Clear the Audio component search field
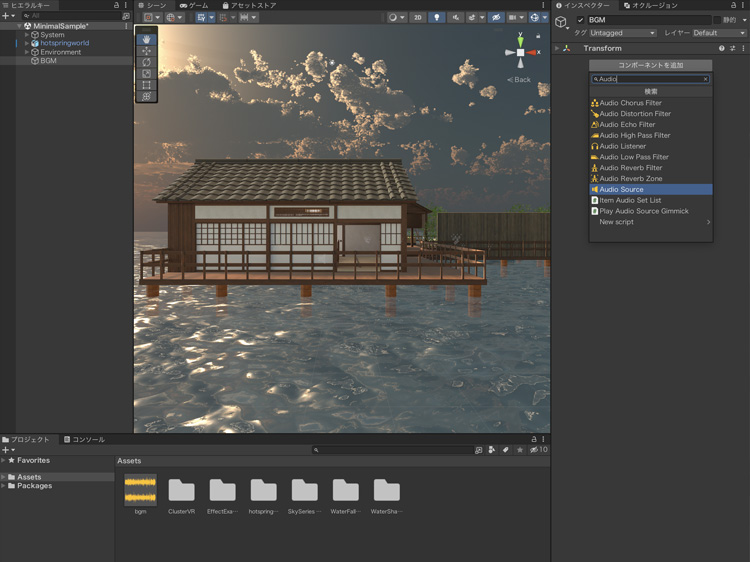Screen dimensions: 750x562 pyautogui.click(x=705, y=79)
